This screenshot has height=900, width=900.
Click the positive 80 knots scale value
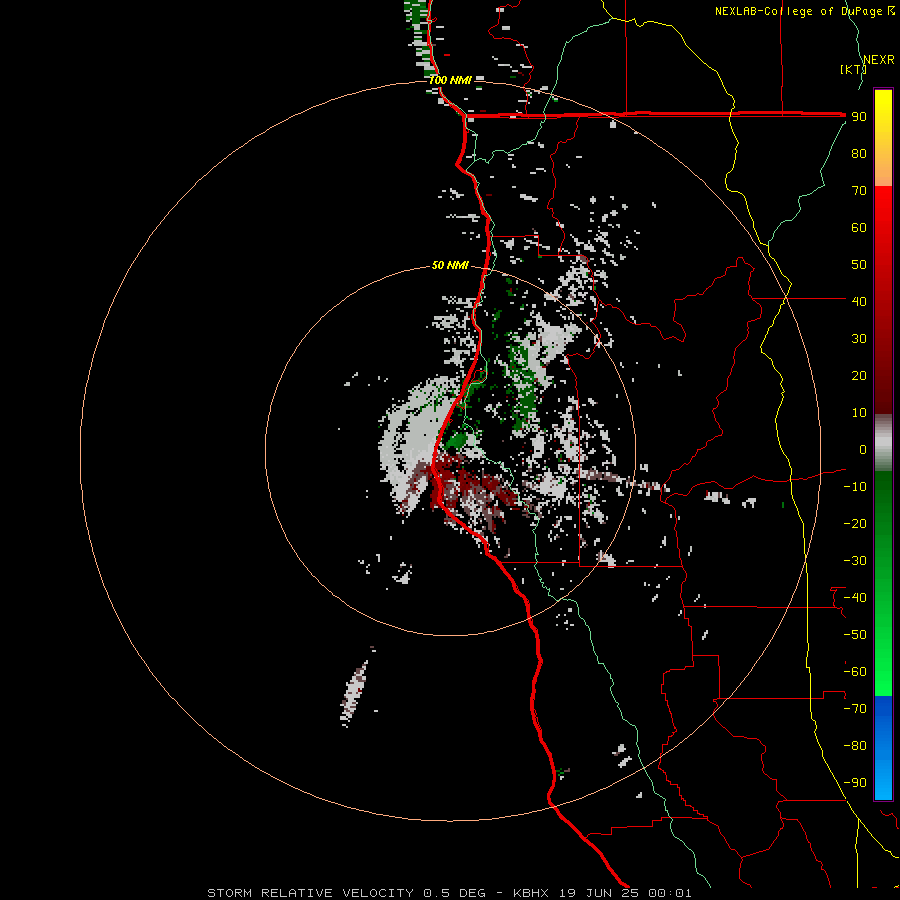click(x=859, y=154)
